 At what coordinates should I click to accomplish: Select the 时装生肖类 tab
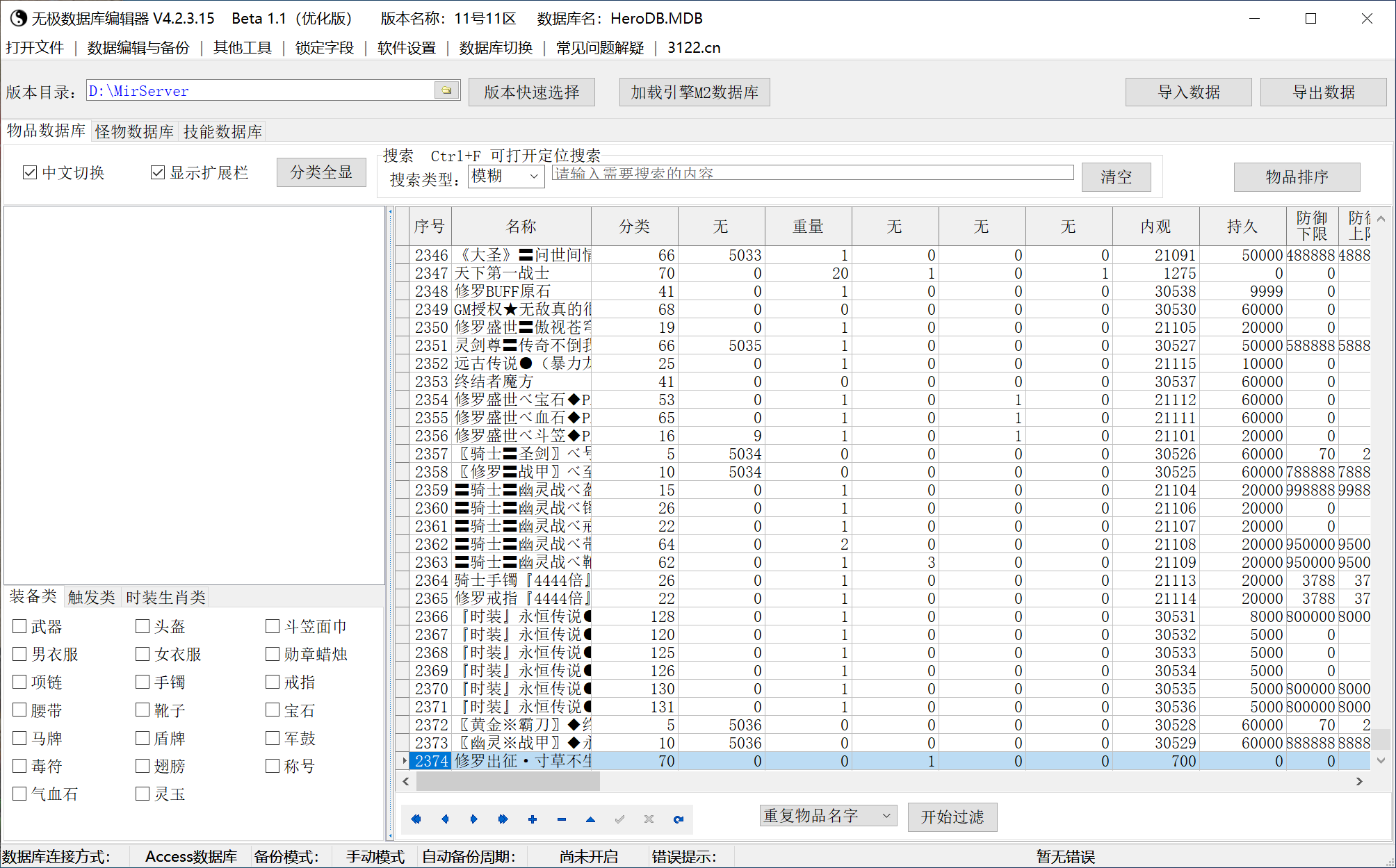click(x=165, y=597)
